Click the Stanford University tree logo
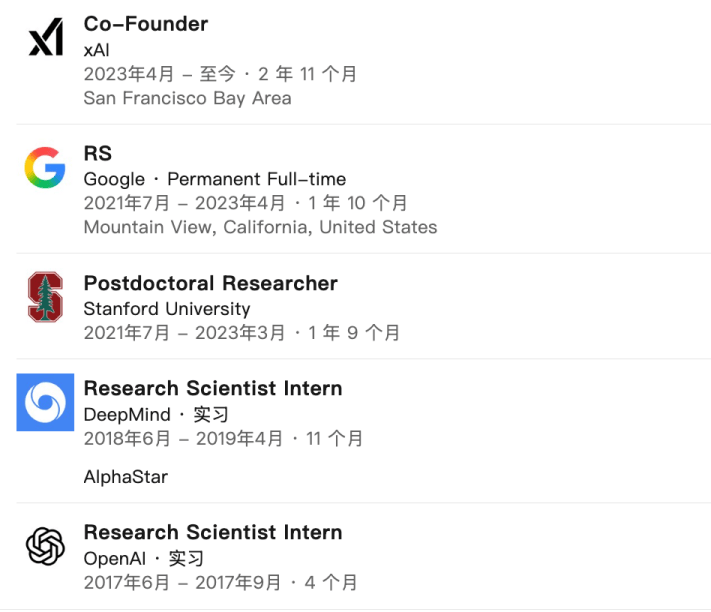 point(45,296)
